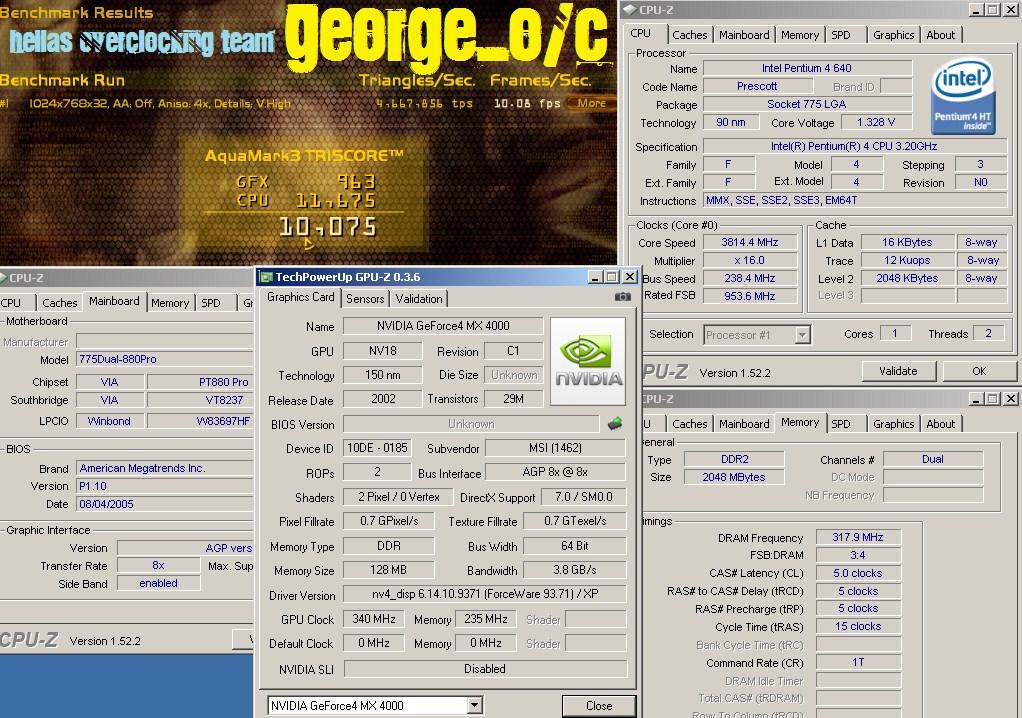Click the CPU-Z title icon in top window
This screenshot has height=718, width=1022.
(x=630, y=10)
